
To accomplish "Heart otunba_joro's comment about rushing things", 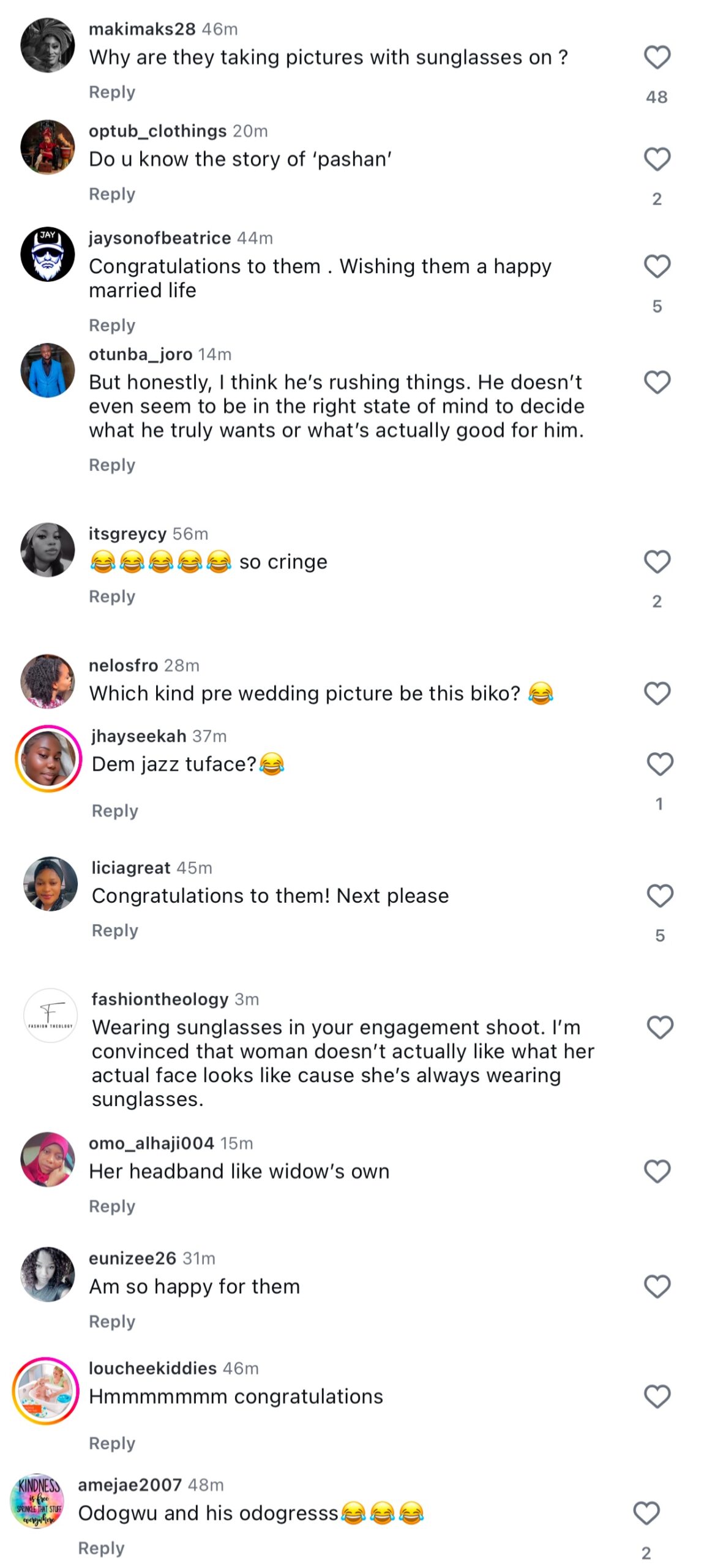I will click(657, 382).
